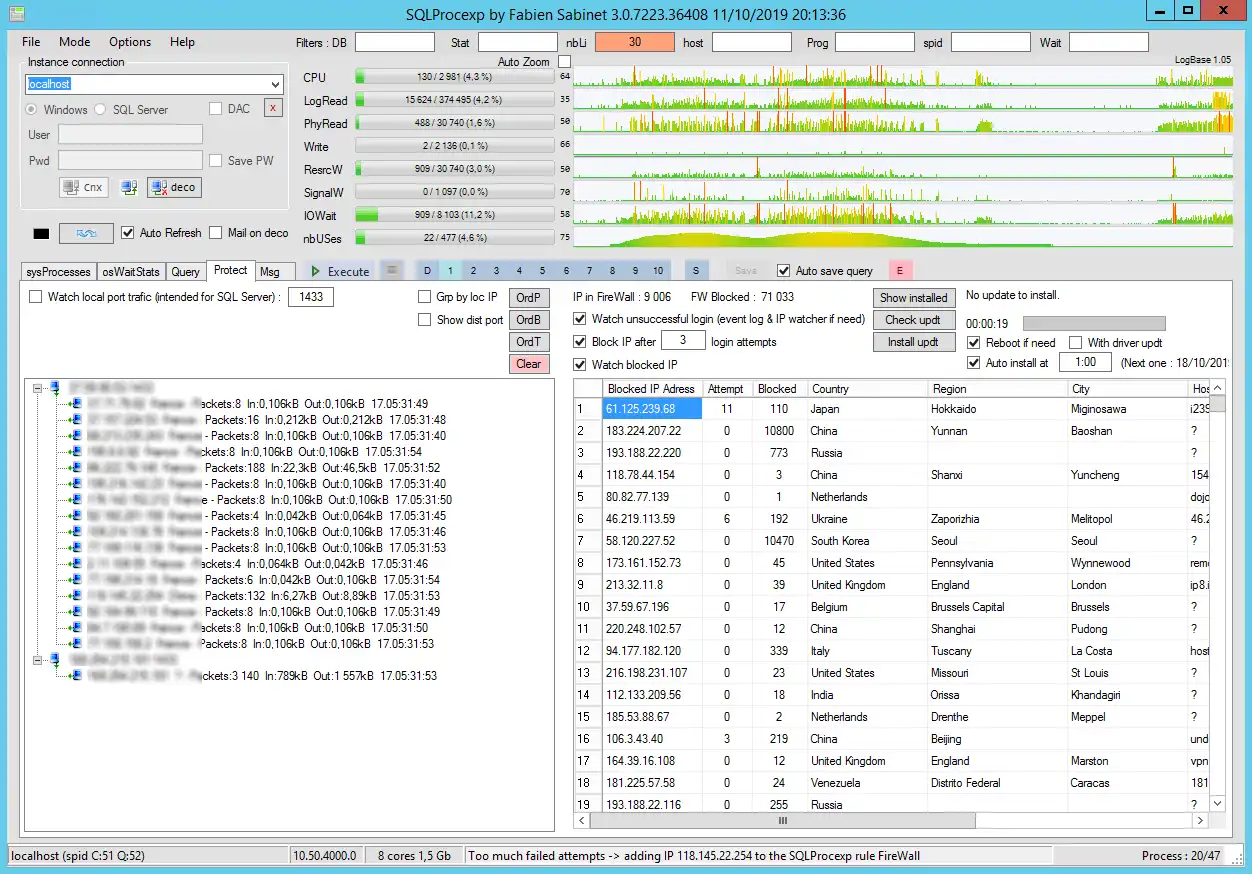Viewport: 1252px width, 874px height.
Task: Click the red x remove-instance button
Action: (x=273, y=108)
